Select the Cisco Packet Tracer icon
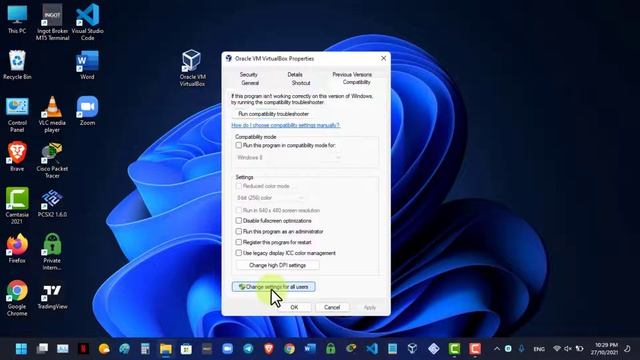 tap(52, 160)
